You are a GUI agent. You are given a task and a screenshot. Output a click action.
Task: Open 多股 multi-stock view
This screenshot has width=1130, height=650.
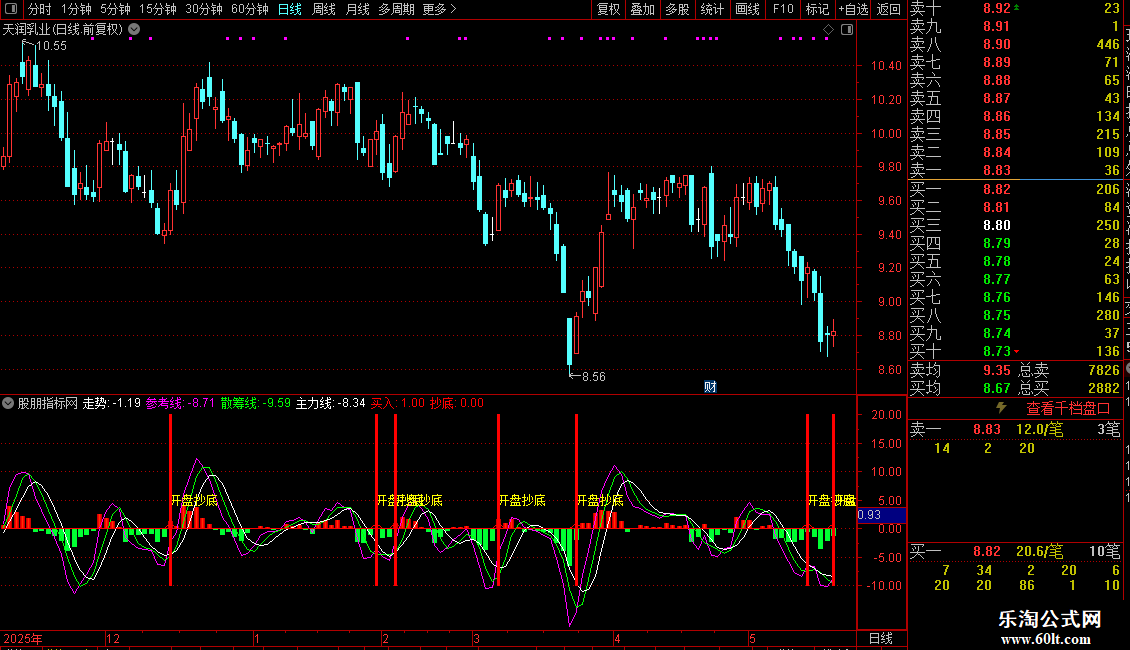tap(677, 9)
